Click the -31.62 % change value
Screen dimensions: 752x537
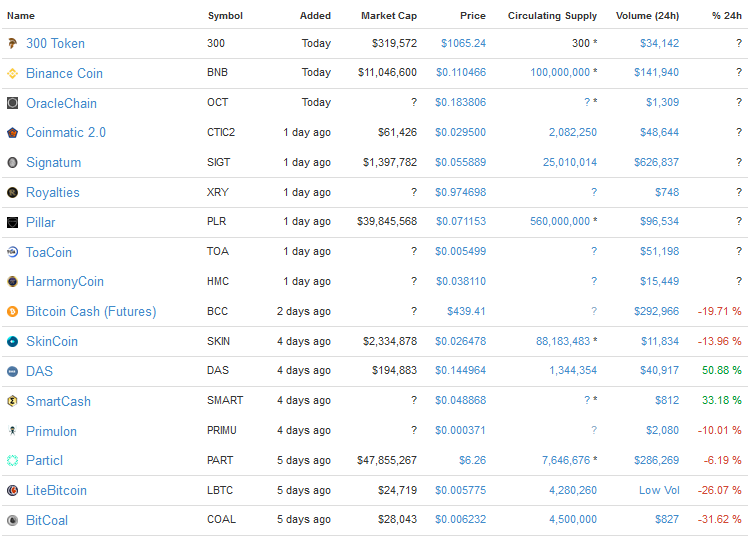pyautogui.click(x=720, y=519)
